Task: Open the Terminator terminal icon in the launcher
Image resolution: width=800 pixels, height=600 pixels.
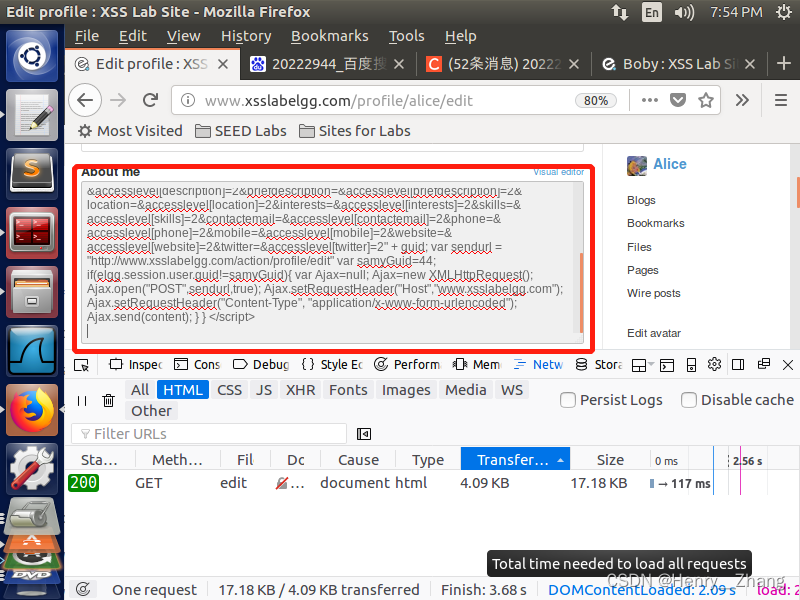Action: (32, 233)
